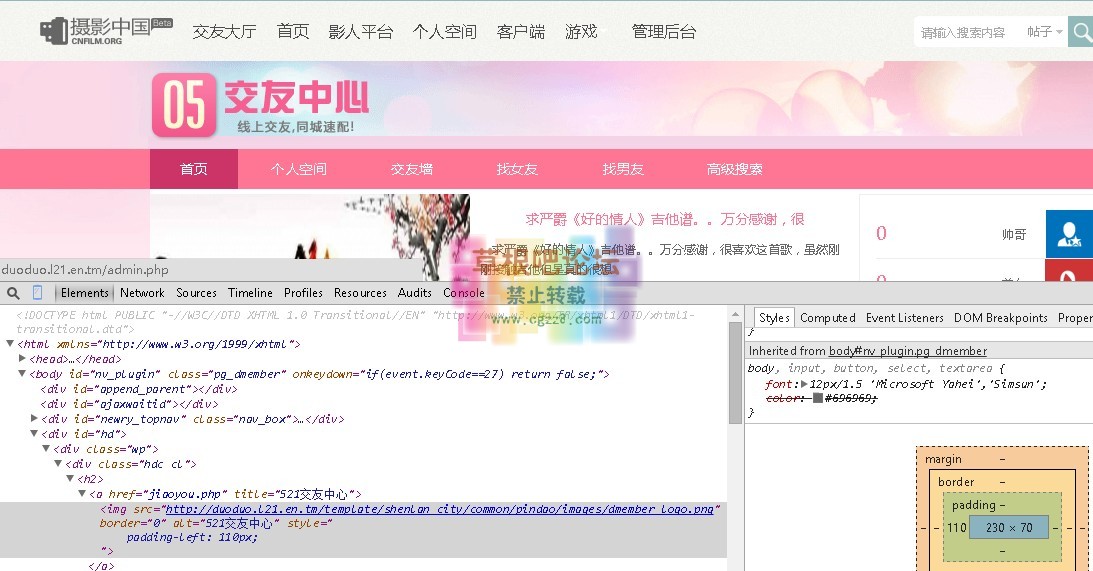Select the Styles sidebar tab
The image size is (1093, 571).
pos(774,318)
